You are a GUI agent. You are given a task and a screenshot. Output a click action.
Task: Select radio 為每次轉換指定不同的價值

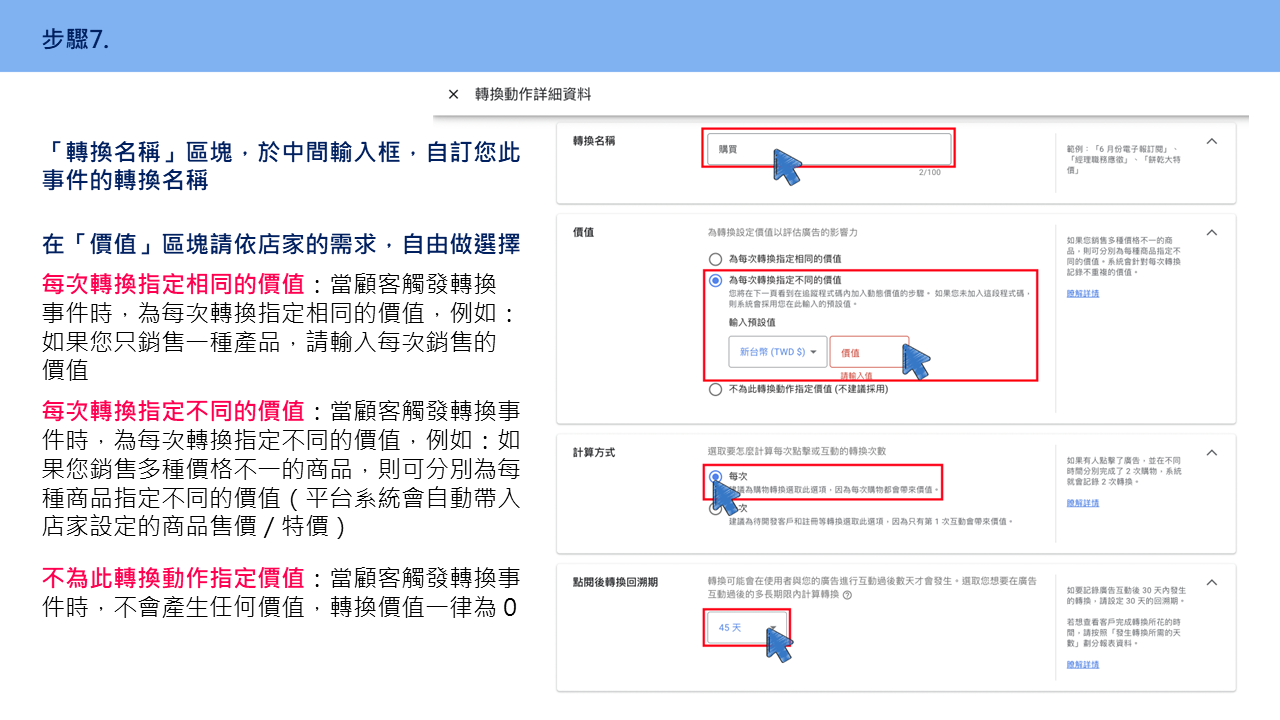click(x=715, y=281)
